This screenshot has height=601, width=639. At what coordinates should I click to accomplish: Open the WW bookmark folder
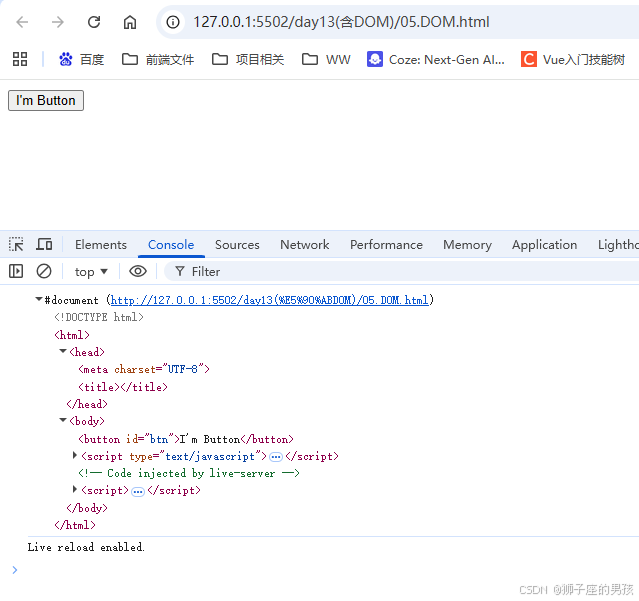326,59
